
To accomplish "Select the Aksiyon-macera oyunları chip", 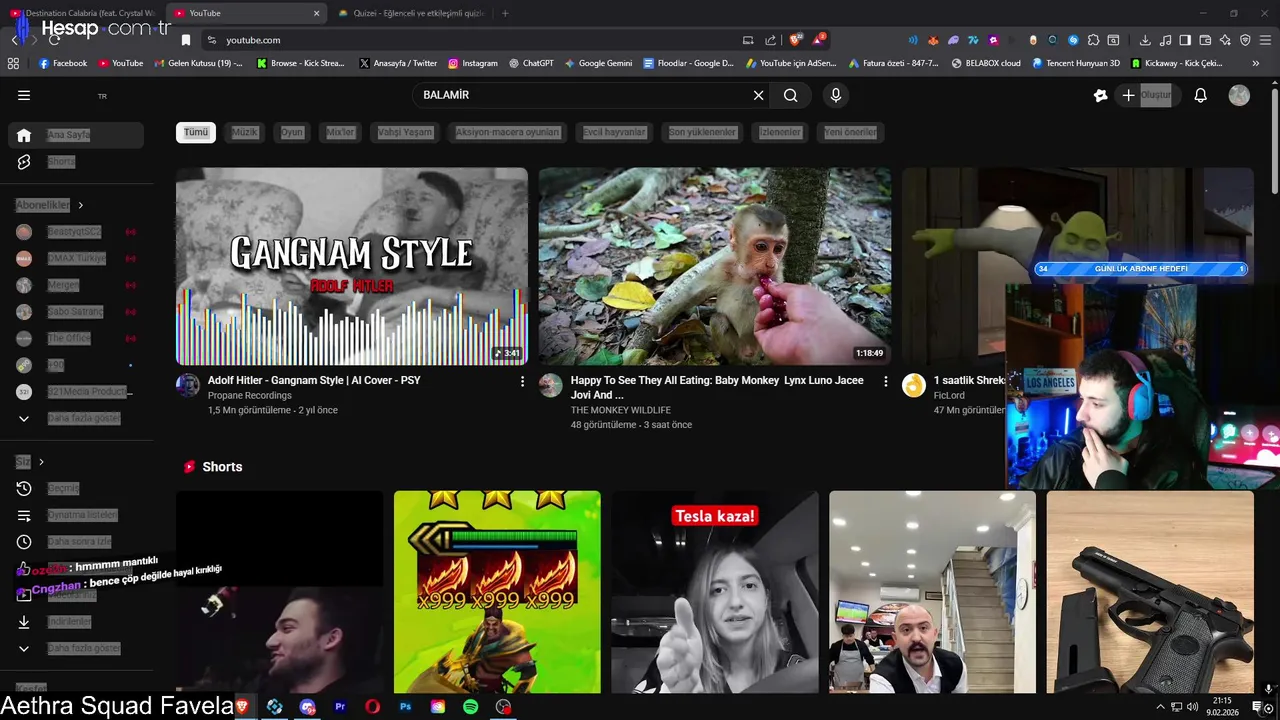I will point(508,132).
